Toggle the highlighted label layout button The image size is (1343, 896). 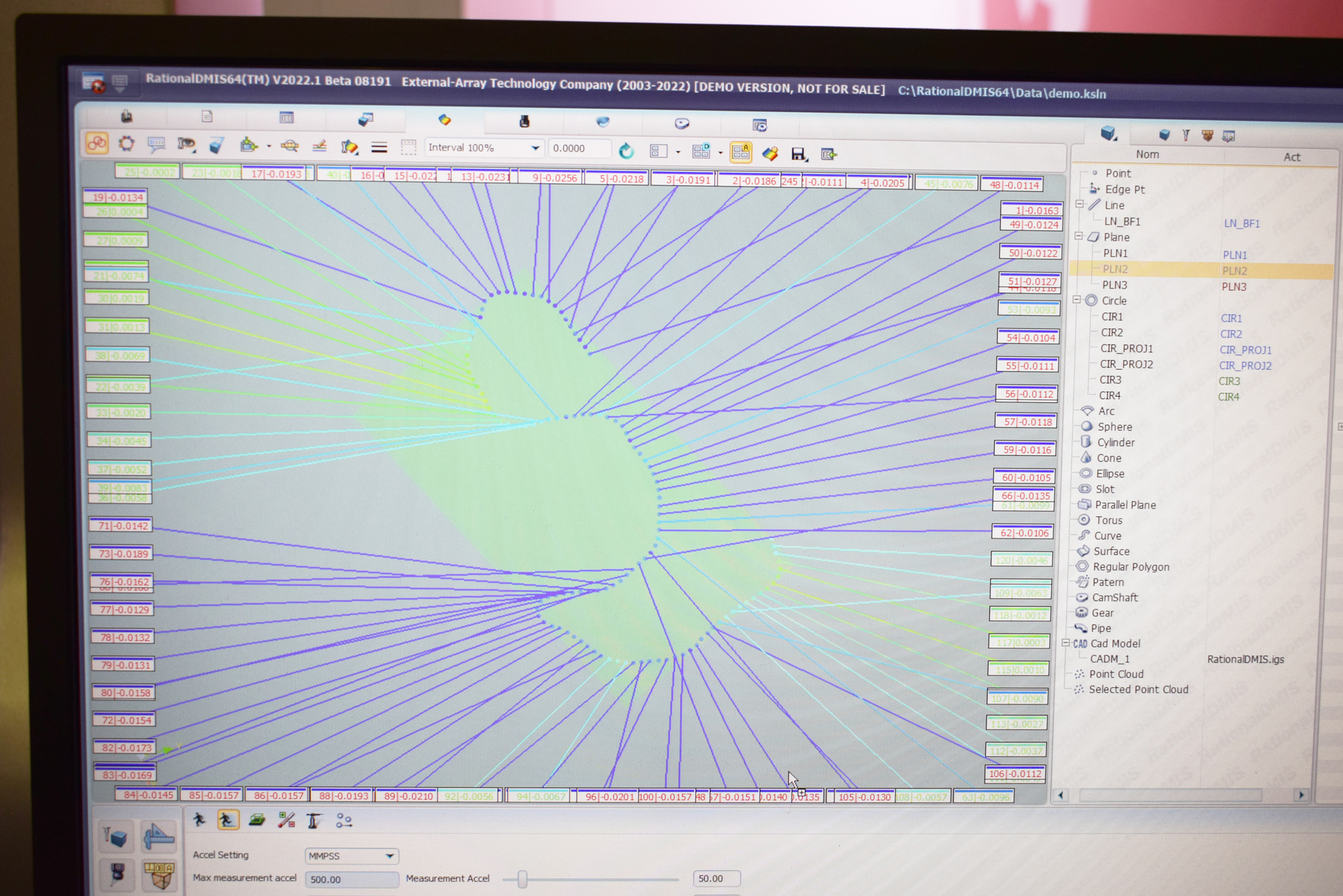point(741,152)
